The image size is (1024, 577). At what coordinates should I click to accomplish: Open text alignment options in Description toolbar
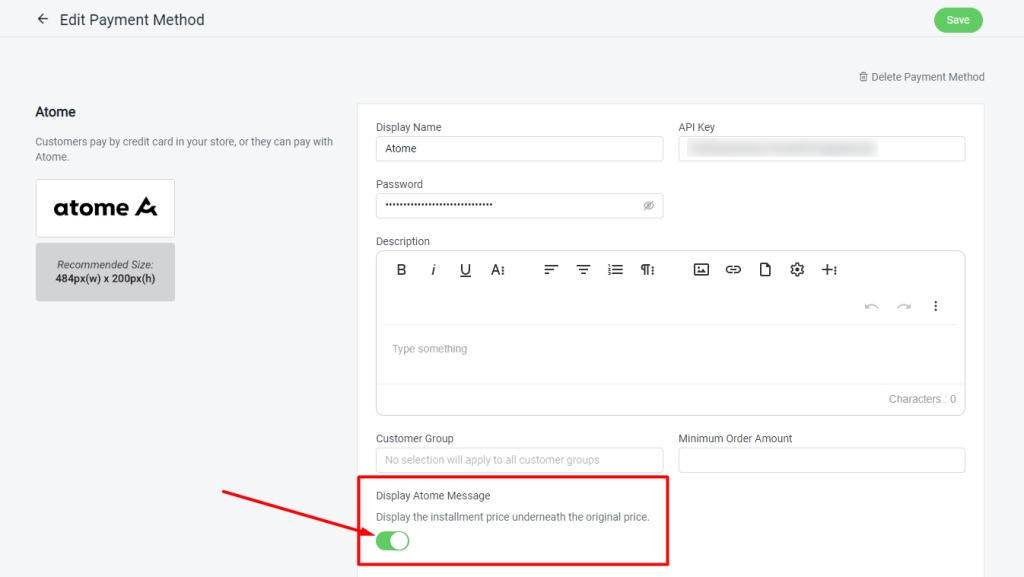pyautogui.click(x=551, y=270)
